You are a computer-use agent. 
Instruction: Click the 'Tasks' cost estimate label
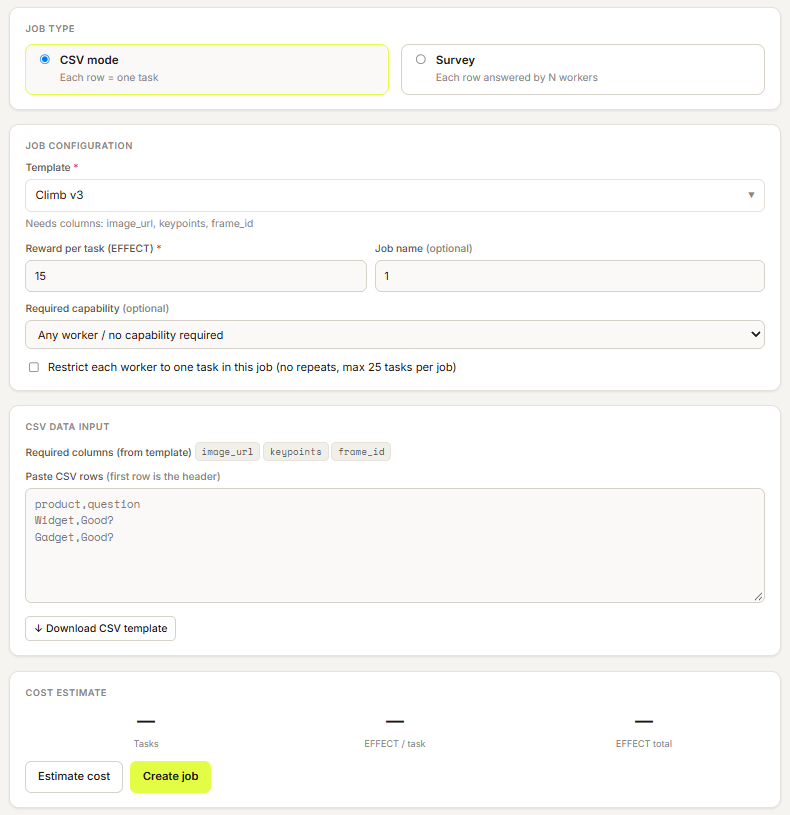tap(146, 744)
